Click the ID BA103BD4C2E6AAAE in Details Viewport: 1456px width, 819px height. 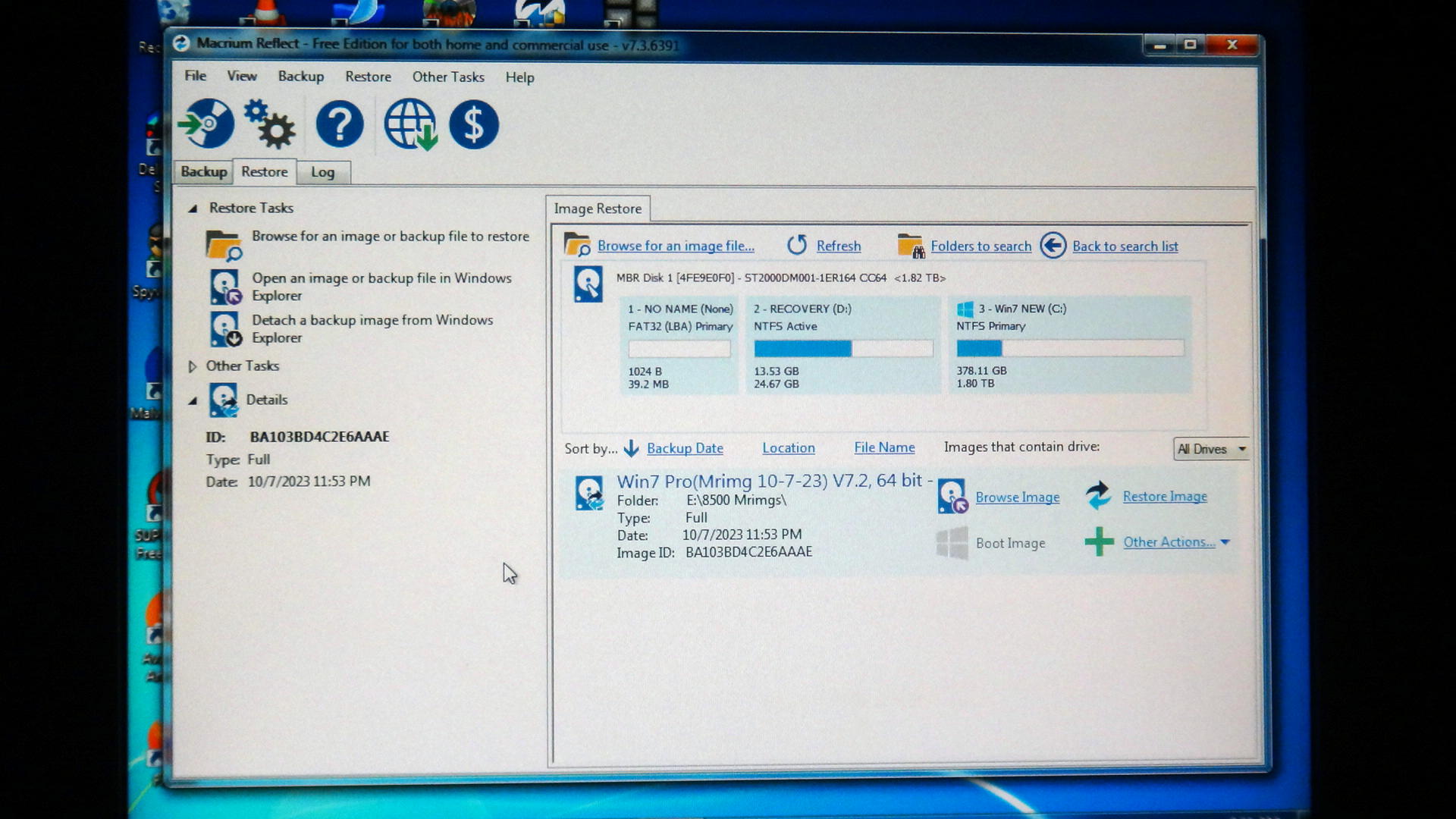pos(319,436)
